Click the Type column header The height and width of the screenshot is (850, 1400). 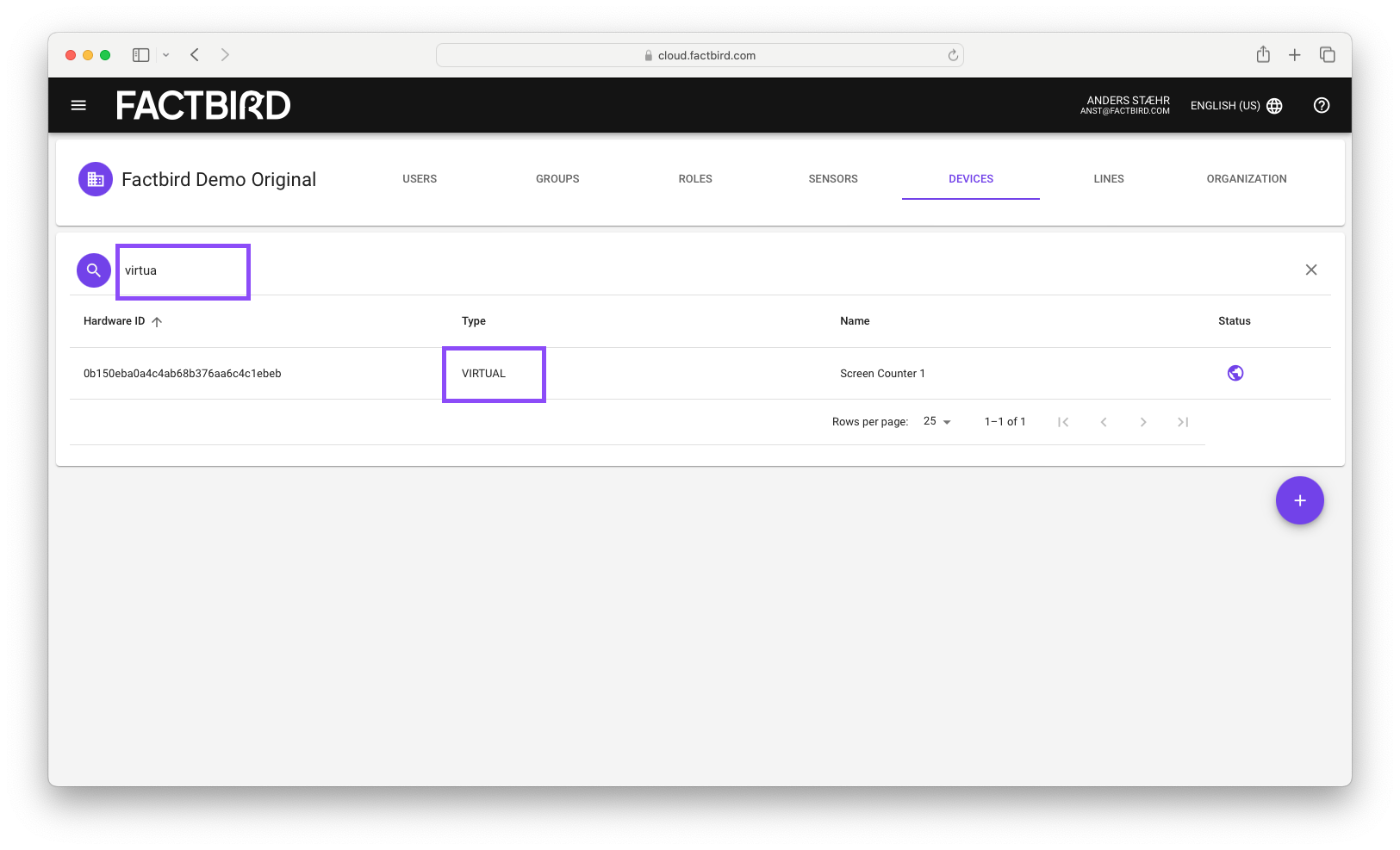click(x=474, y=321)
